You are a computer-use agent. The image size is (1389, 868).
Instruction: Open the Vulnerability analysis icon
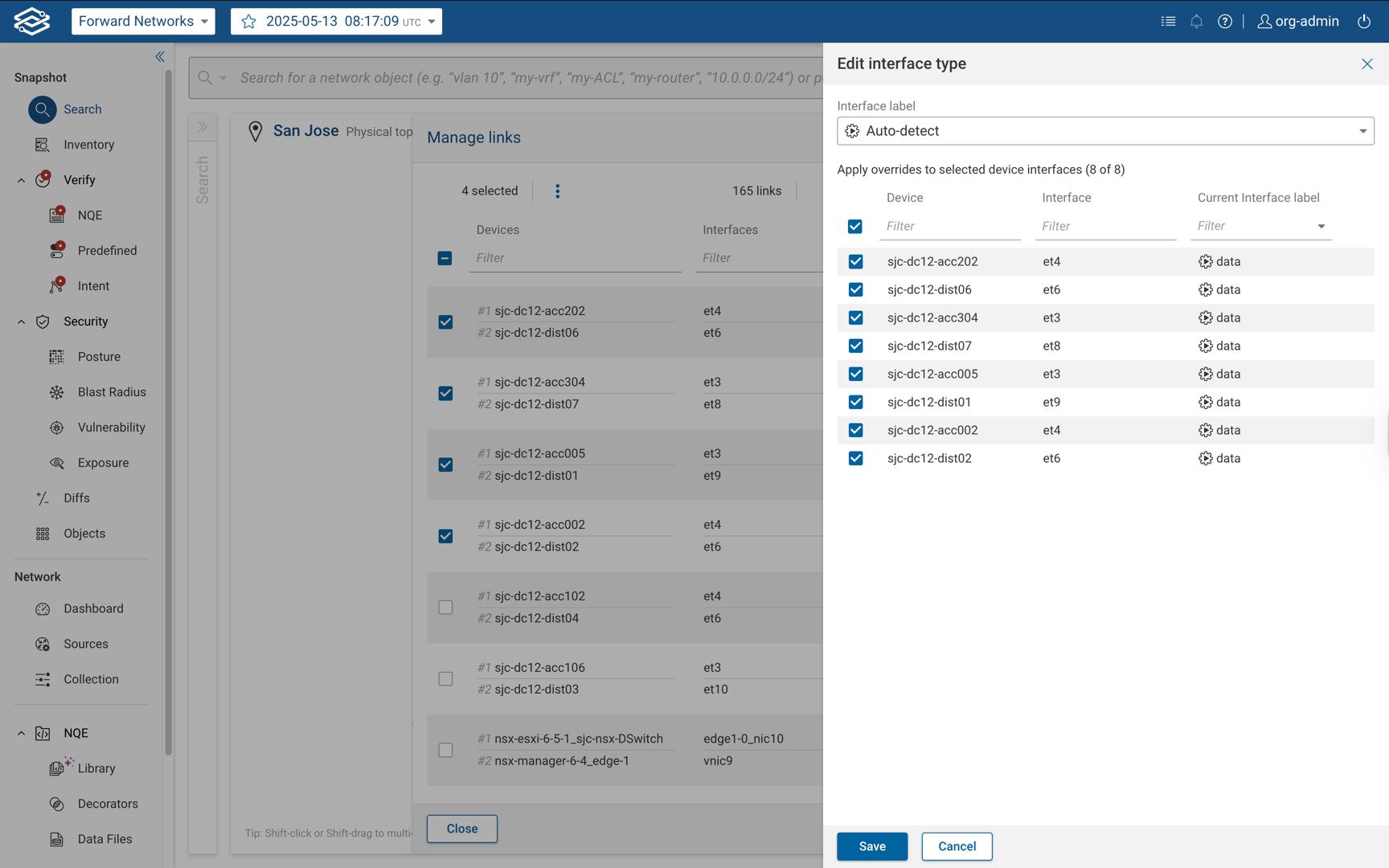tap(56, 427)
